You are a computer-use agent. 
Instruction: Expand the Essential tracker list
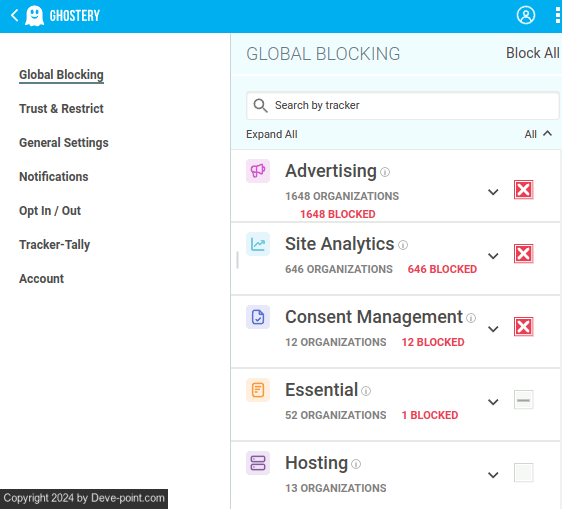pyautogui.click(x=493, y=402)
